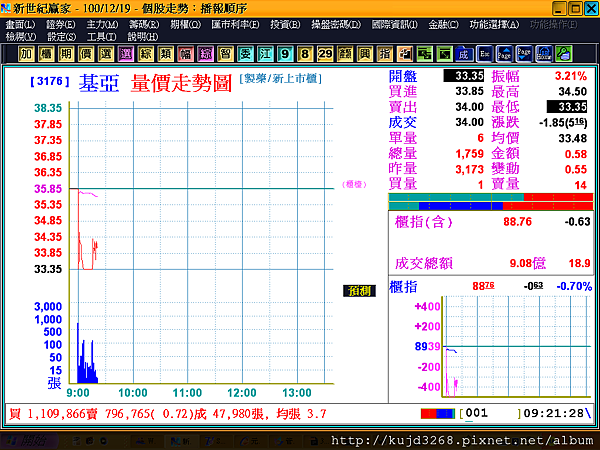This screenshot has height=450, width=600.
Task: Click the red 幅 toolbar icon
Action: pos(185,54)
